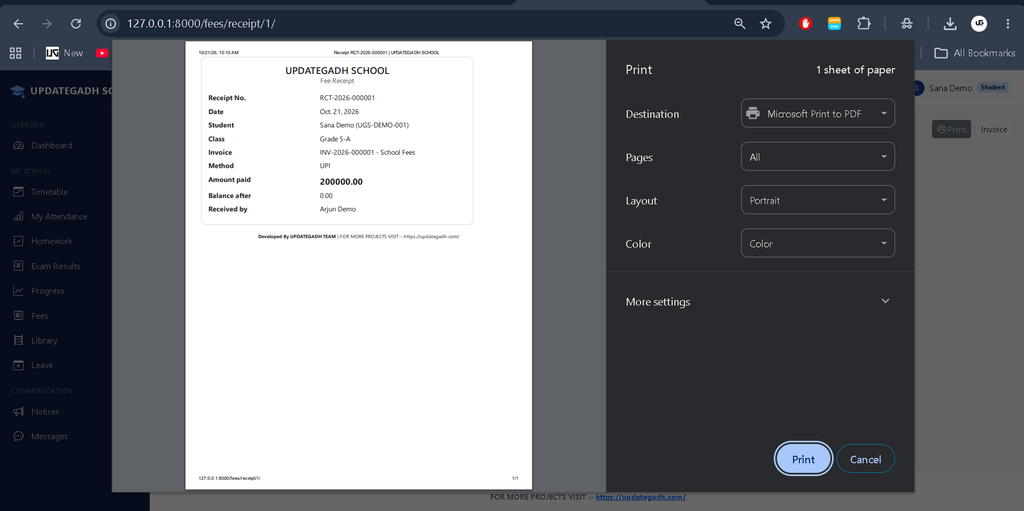Click the Invoice button on the page
Viewport: 1024px width, 511px height.
(x=994, y=129)
